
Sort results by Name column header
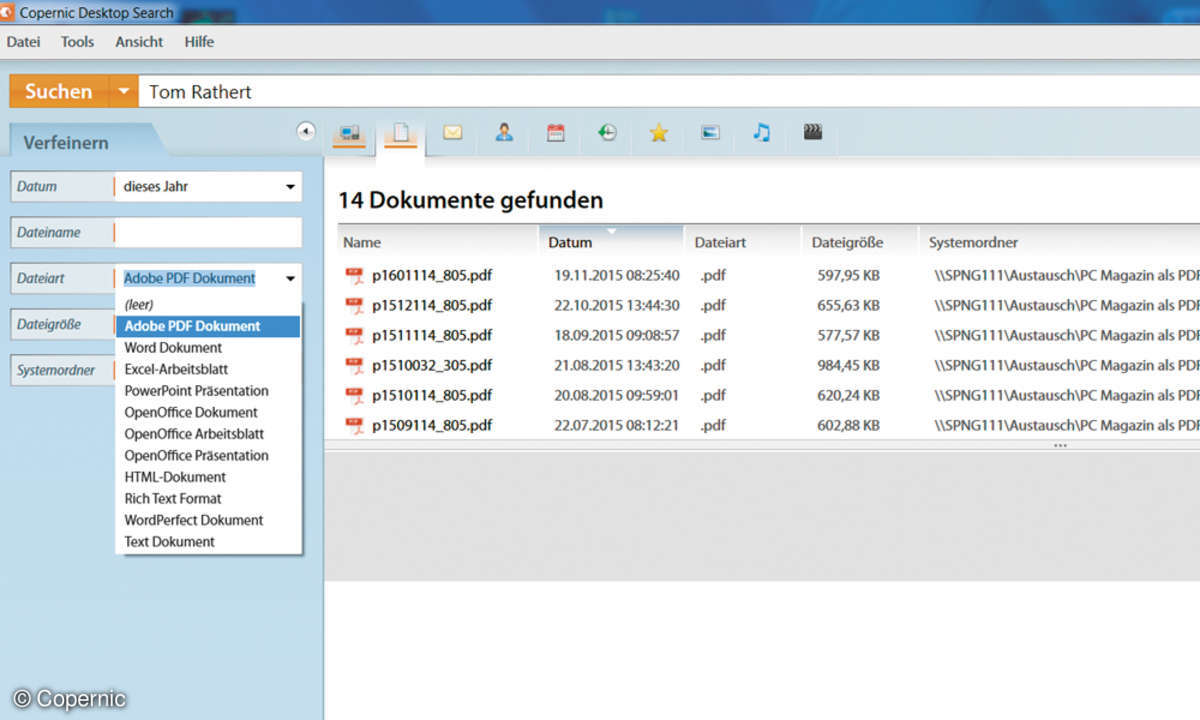438,242
